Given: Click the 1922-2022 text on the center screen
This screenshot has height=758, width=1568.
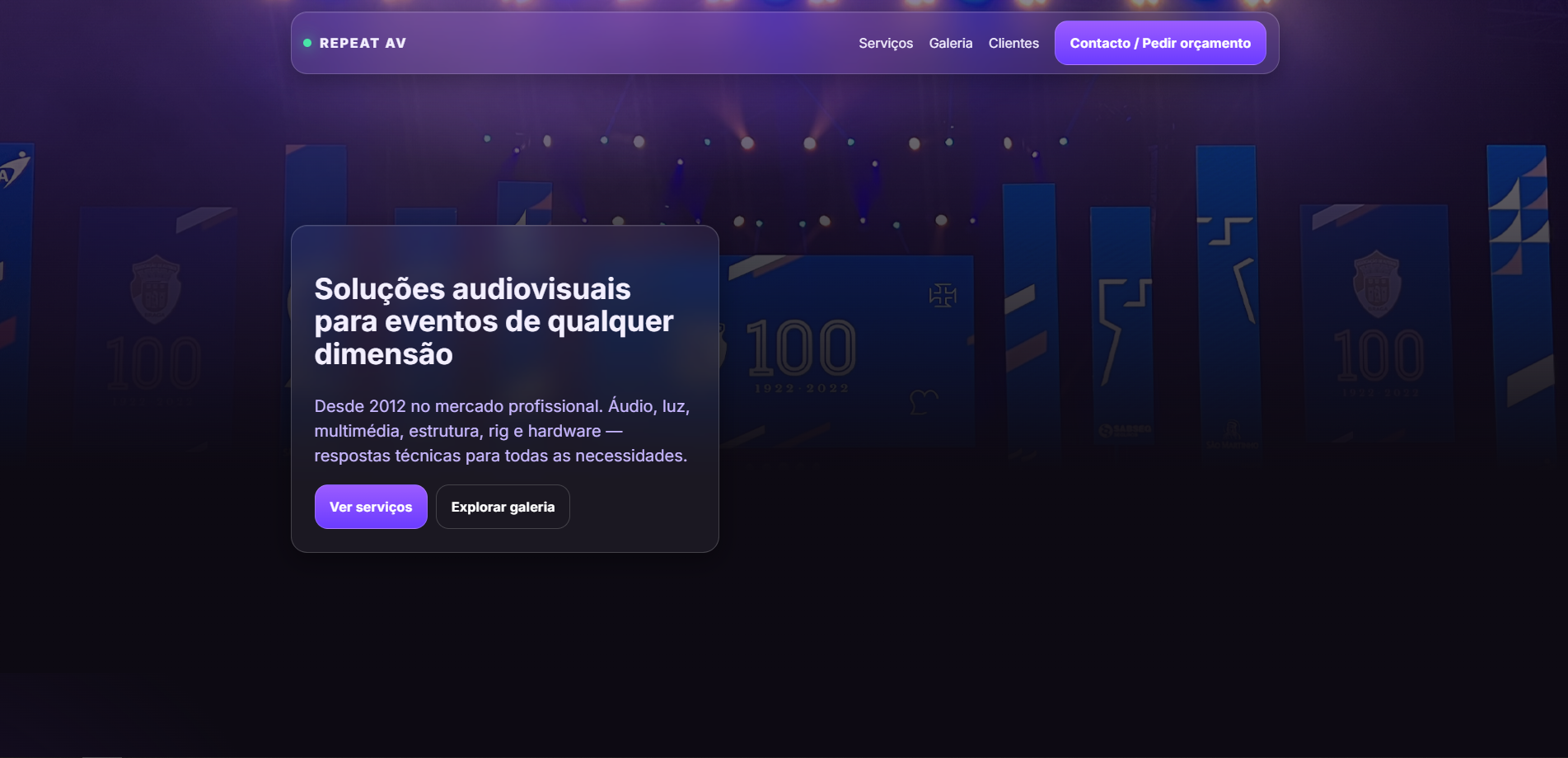Looking at the screenshot, I should coord(801,388).
